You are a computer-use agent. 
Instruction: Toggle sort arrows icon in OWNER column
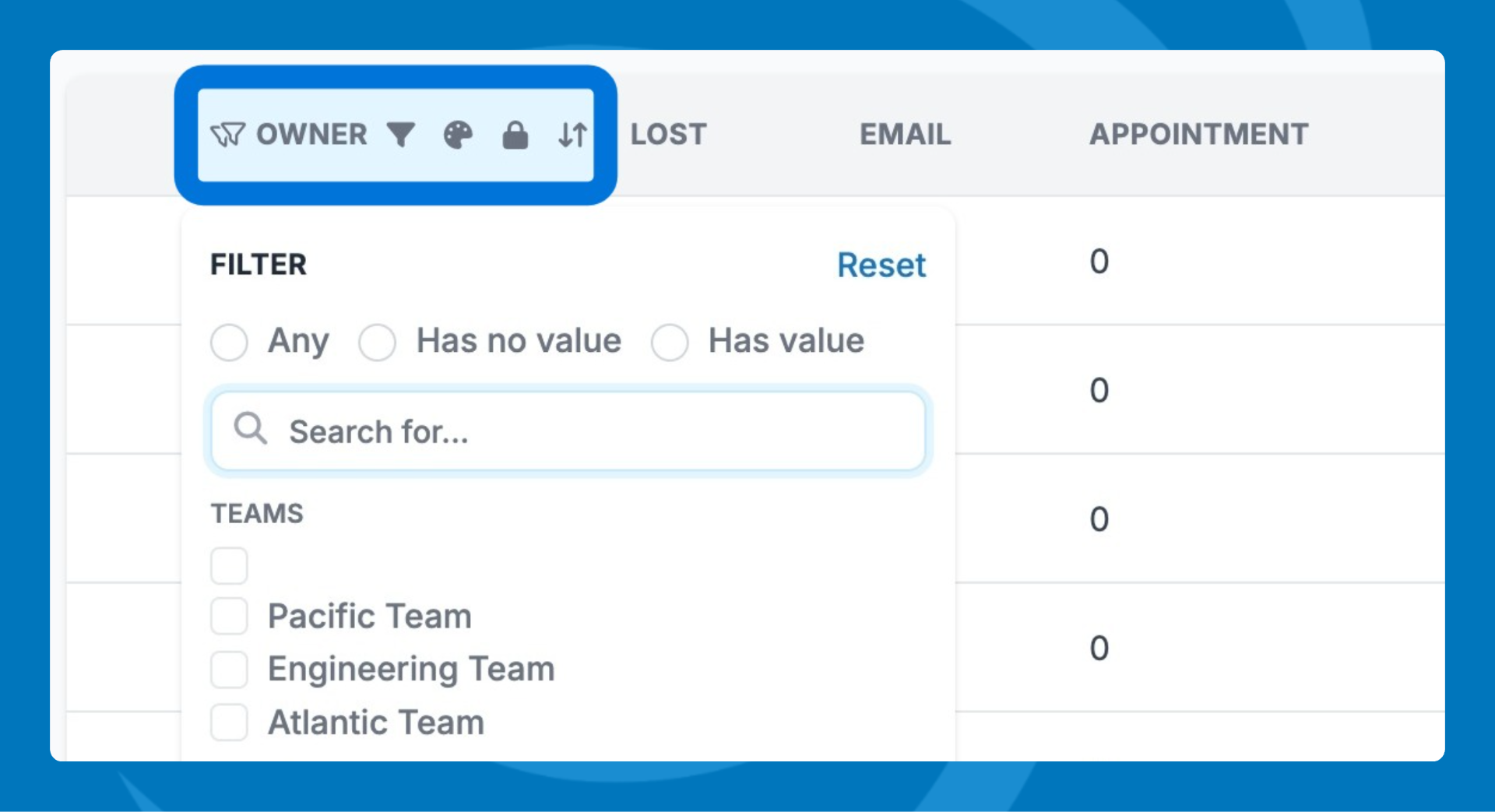click(572, 135)
